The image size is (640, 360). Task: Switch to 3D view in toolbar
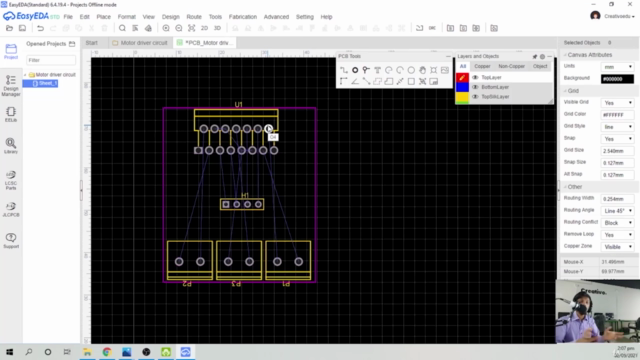click(x=218, y=28)
